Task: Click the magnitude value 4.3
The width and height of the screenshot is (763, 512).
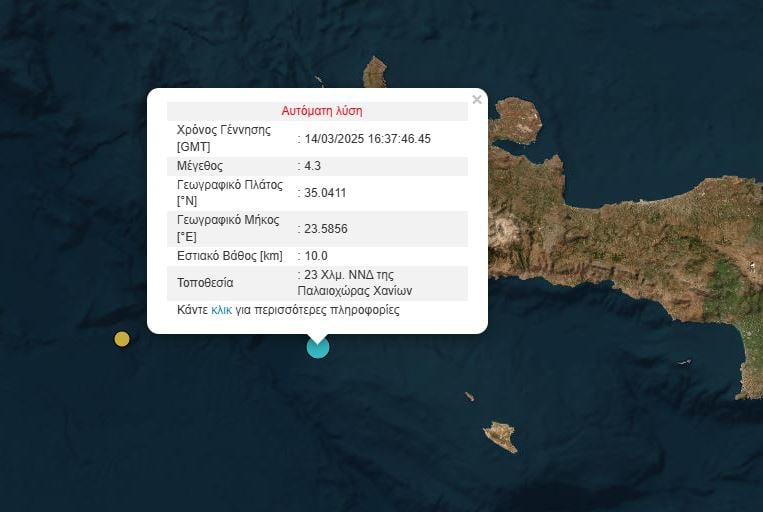Action: pos(312,166)
